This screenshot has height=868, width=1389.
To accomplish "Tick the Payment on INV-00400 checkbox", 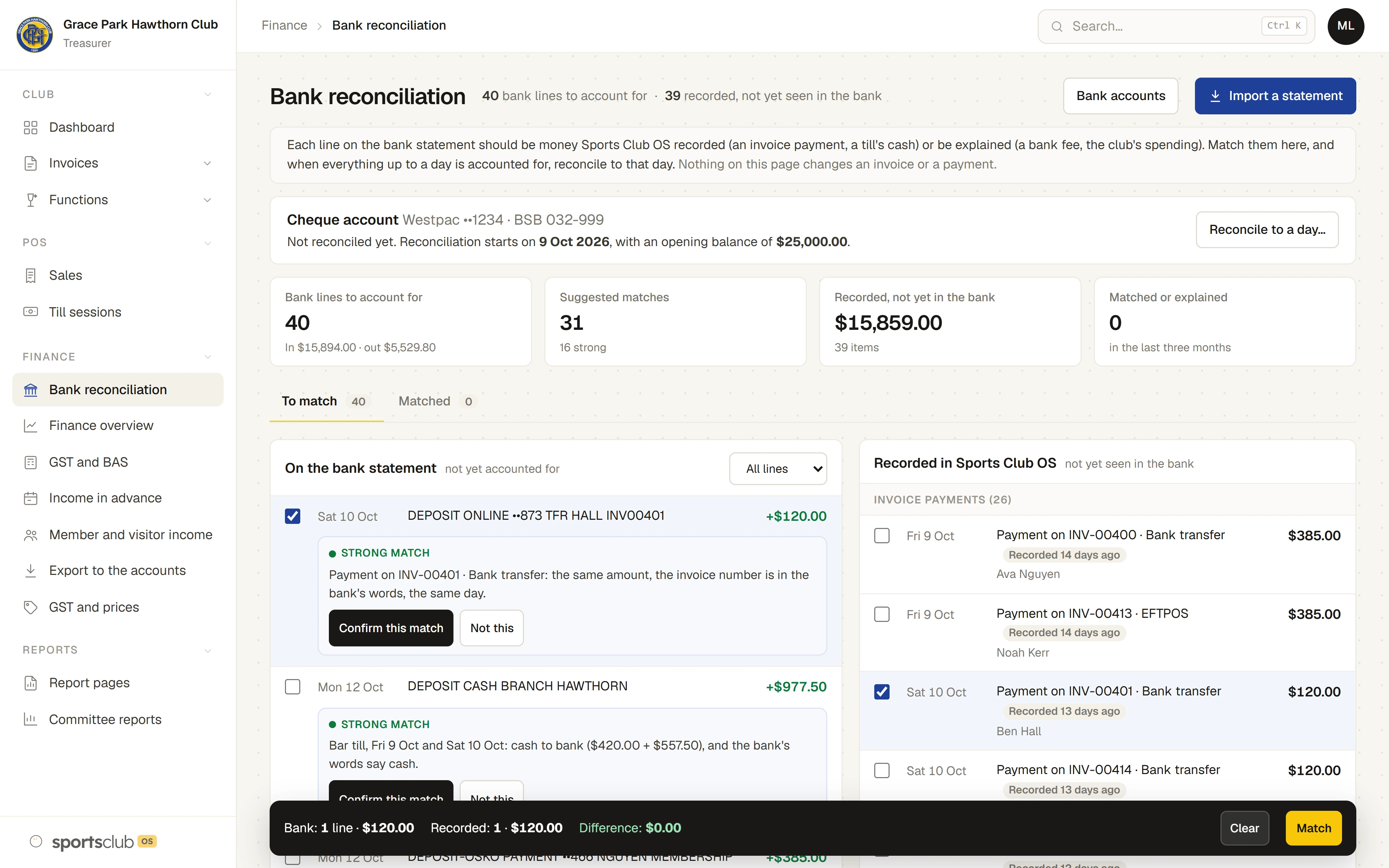I will [x=882, y=536].
